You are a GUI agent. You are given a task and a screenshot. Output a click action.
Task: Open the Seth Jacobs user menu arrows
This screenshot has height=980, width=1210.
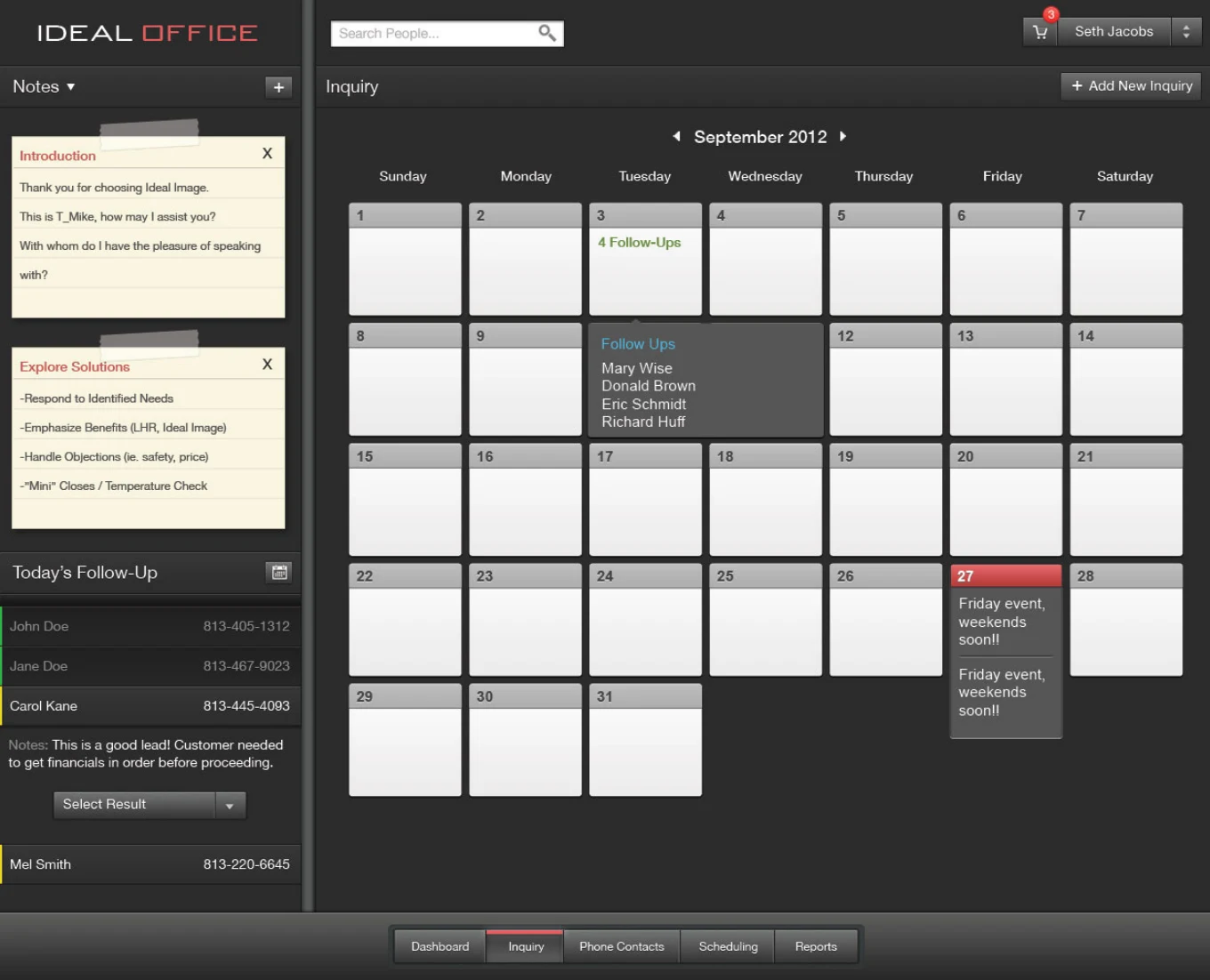point(1186,32)
